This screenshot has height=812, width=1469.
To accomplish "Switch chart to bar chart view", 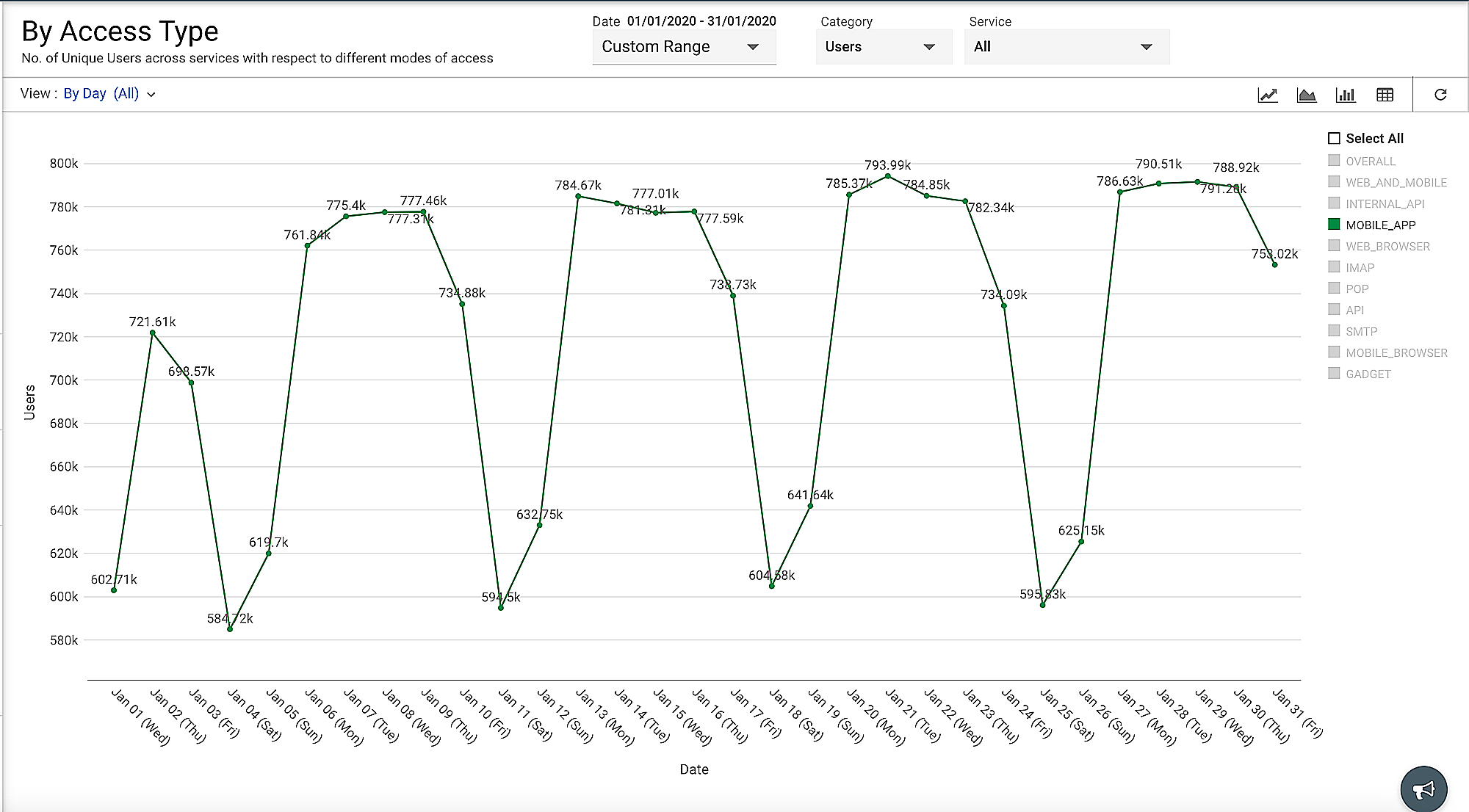I will [1345, 94].
